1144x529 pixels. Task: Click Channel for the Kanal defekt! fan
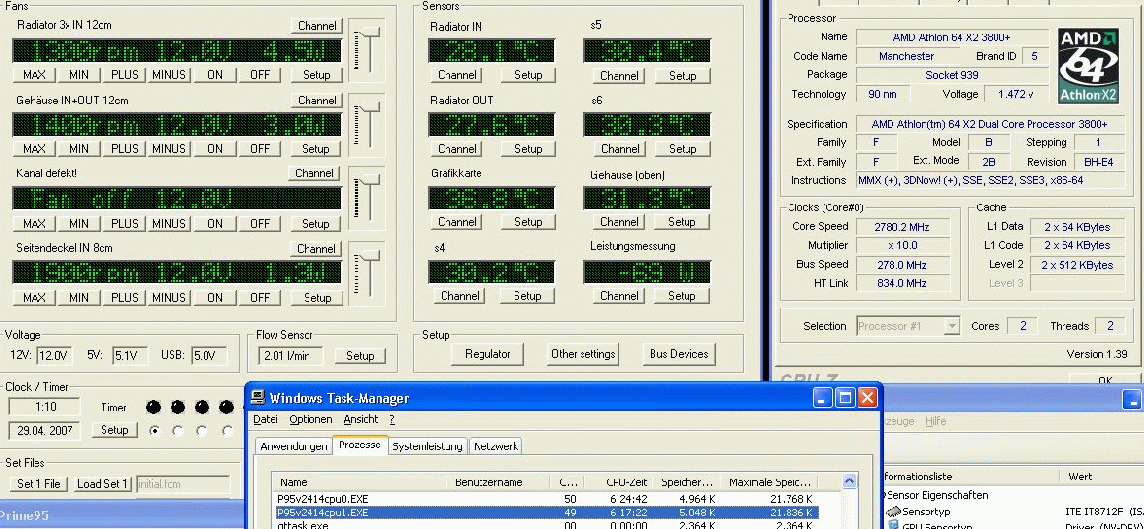[314, 173]
